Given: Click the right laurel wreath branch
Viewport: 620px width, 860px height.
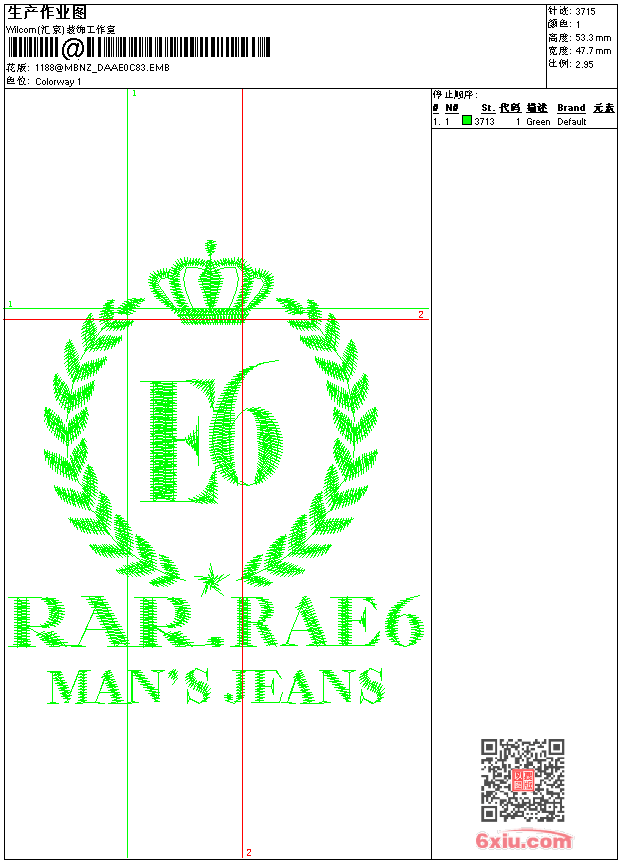Looking at the screenshot, I should tap(335, 440).
